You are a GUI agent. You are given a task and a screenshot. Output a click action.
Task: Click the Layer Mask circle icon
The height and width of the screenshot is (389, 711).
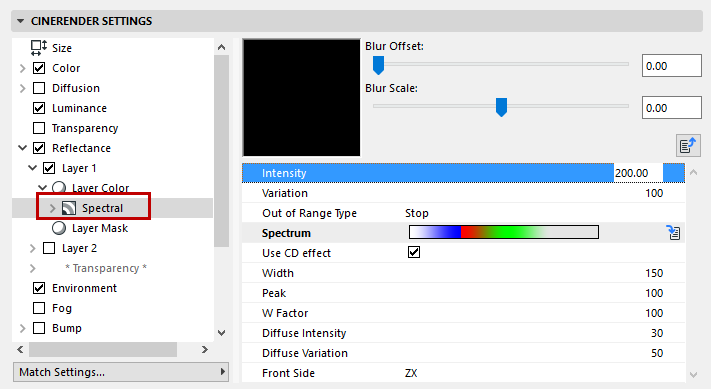click(x=59, y=228)
